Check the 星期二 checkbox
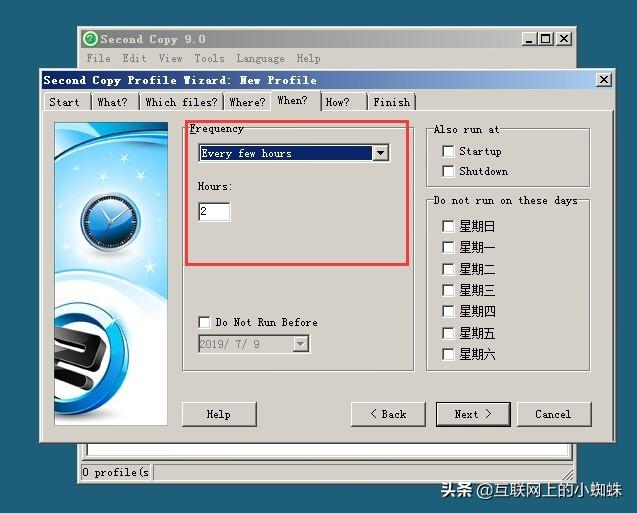Image resolution: width=637 pixels, height=513 pixels. pos(448,269)
